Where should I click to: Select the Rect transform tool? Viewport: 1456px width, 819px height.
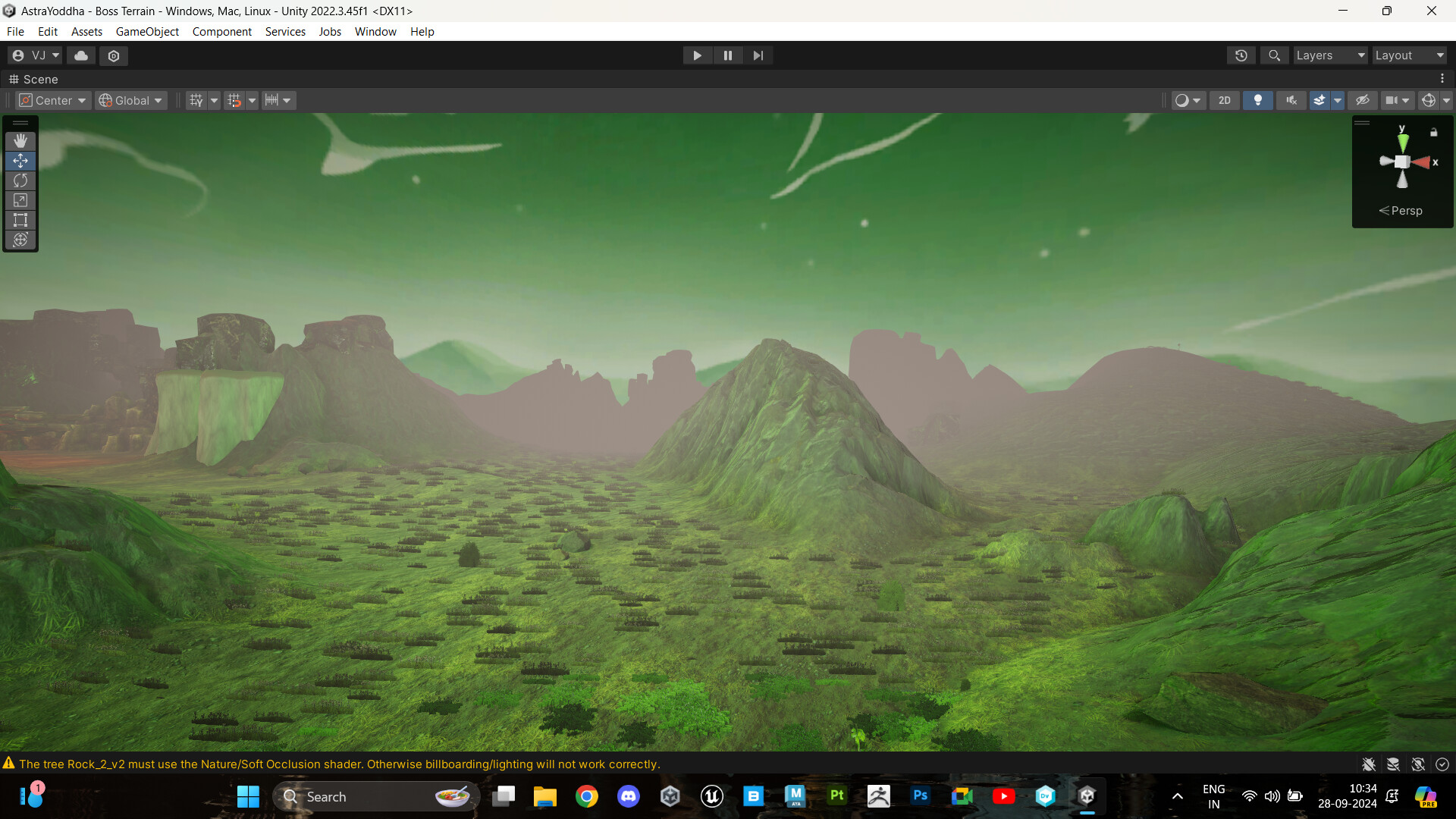pos(20,220)
